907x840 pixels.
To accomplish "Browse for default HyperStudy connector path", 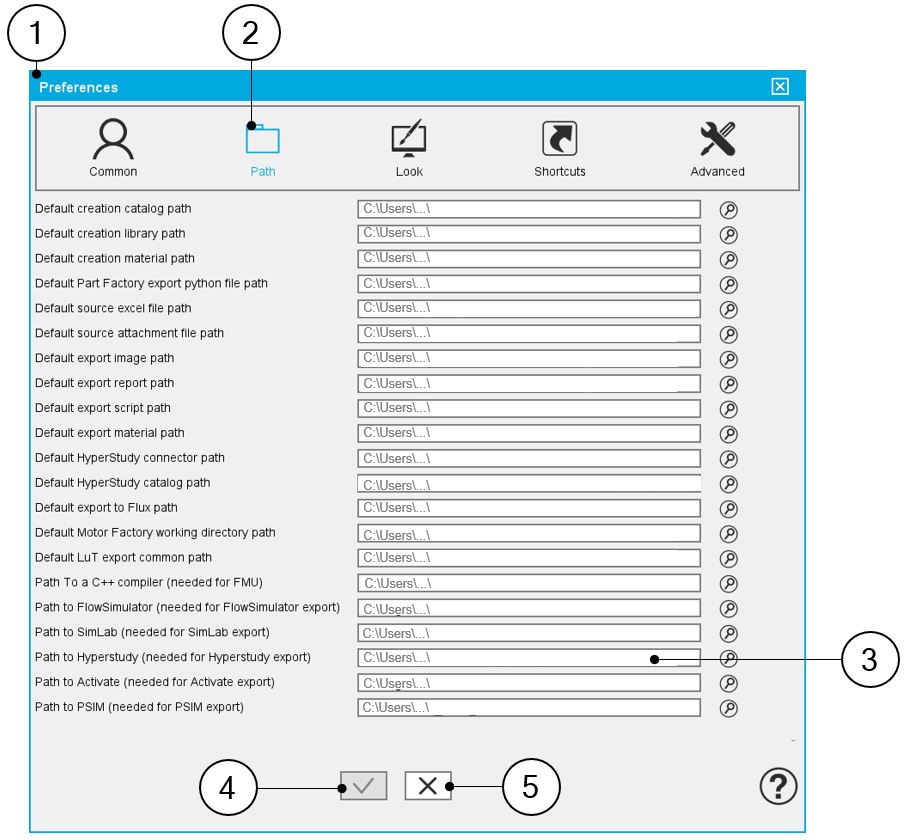I will click(728, 459).
